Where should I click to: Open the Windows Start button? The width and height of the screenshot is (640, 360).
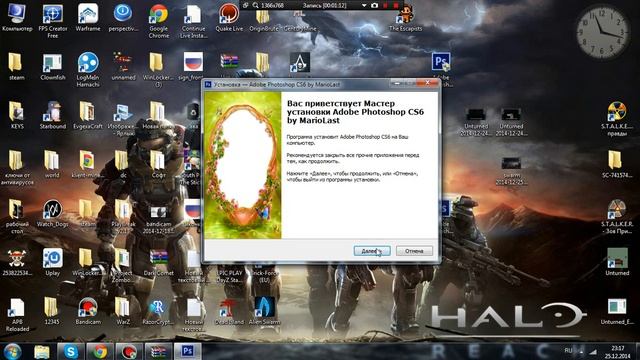(12, 351)
